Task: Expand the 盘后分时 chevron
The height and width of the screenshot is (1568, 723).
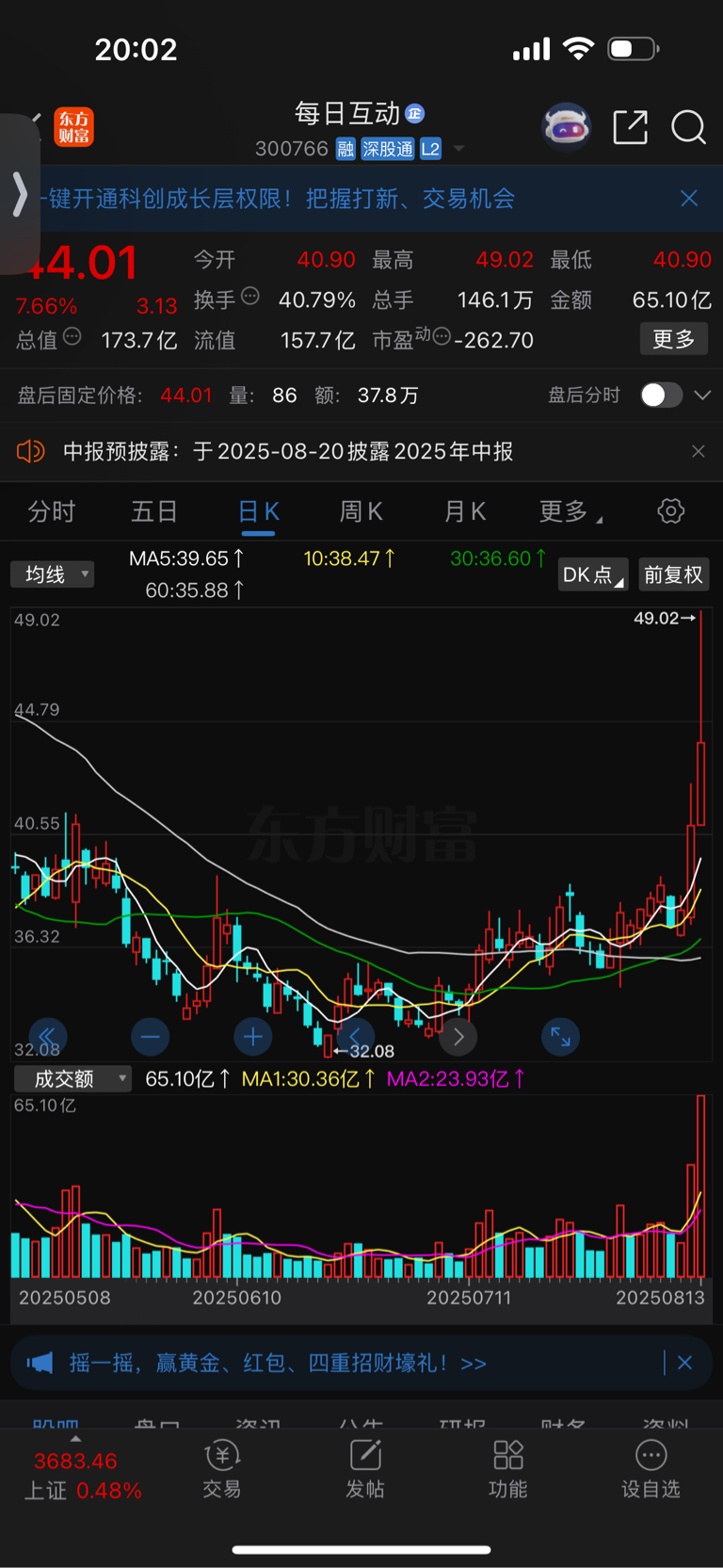Action: 702,395
